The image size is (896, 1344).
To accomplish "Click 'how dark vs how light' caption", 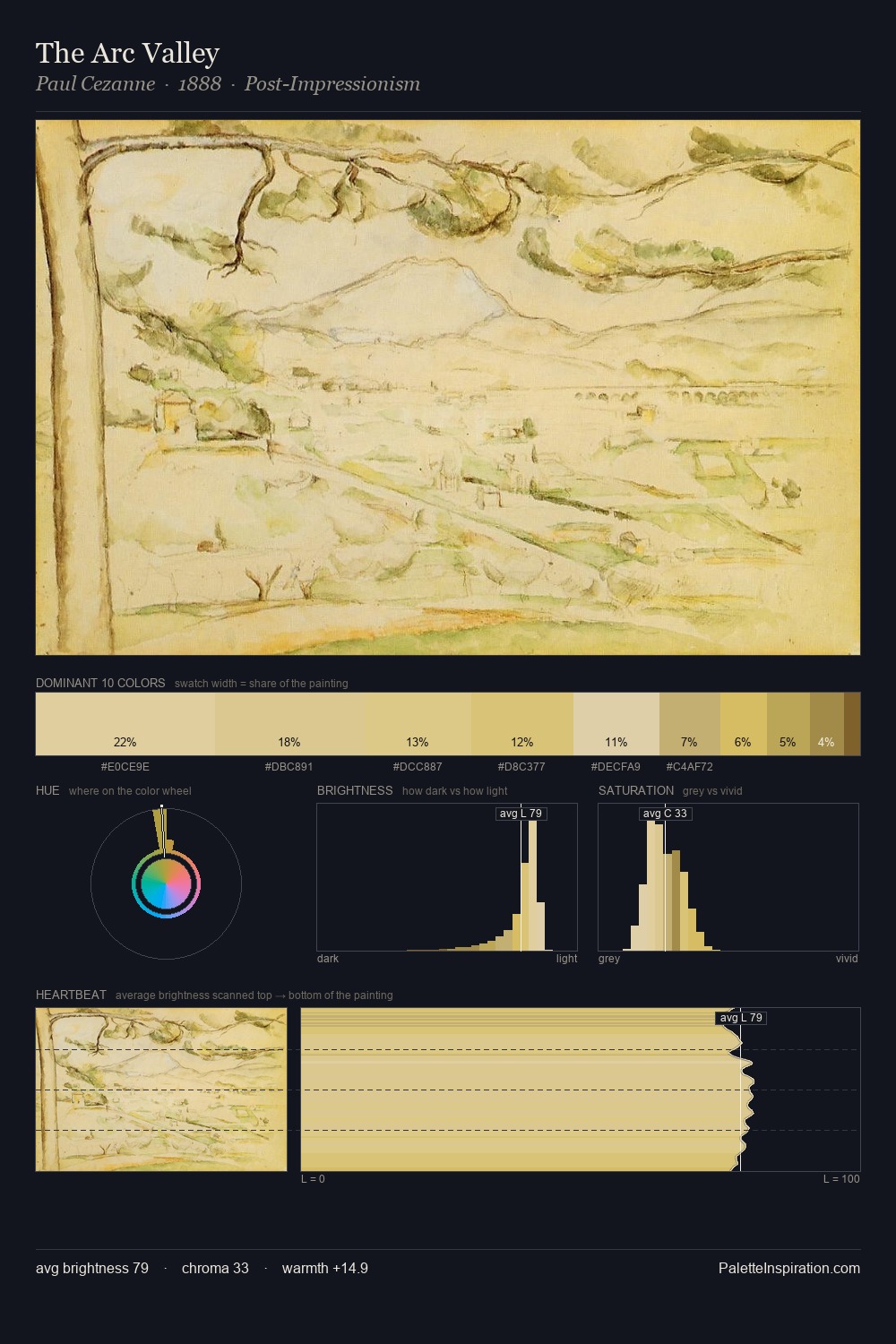I will (455, 791).
